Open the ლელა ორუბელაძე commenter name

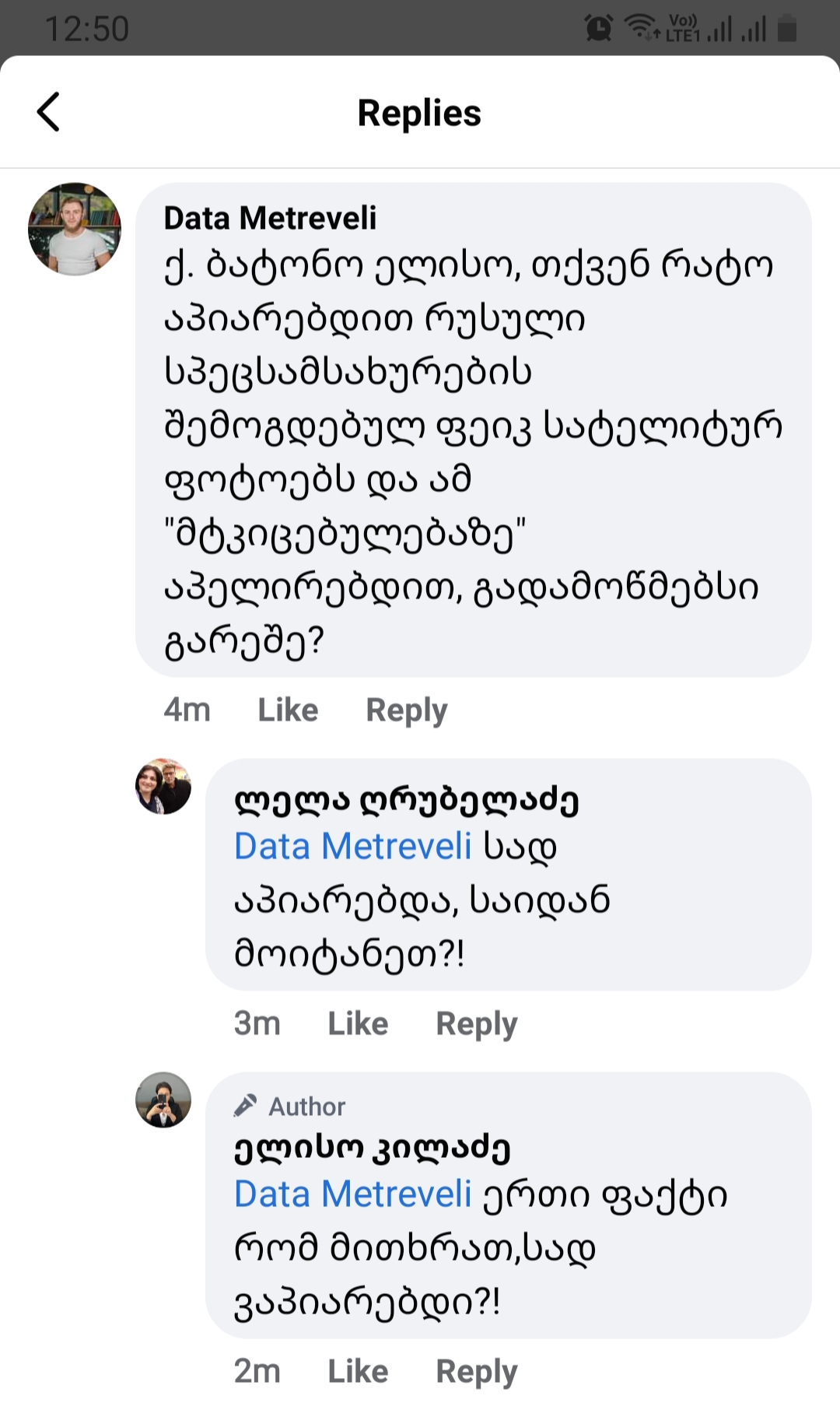click(x=407, y=800)
